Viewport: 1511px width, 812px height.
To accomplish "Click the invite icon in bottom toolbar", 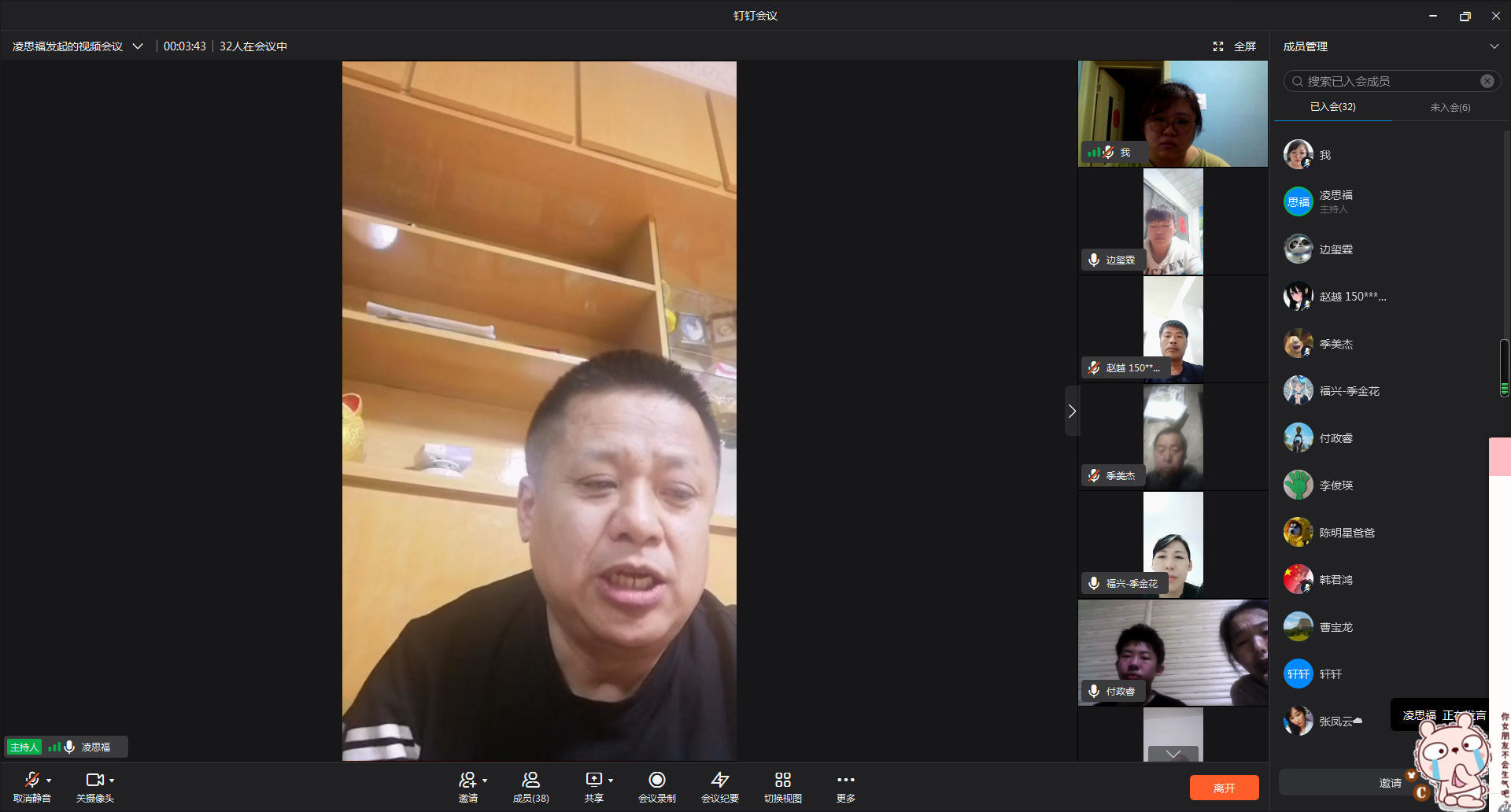I will 468,780.
